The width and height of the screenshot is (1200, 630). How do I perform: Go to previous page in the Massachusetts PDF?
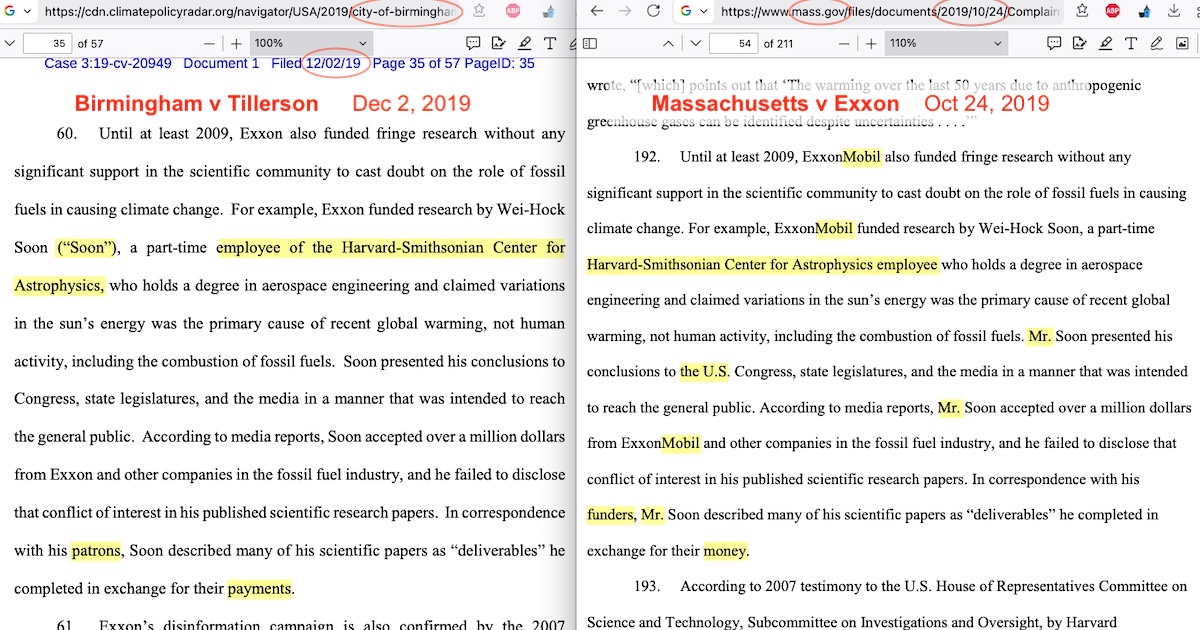(x=668, y=44)
